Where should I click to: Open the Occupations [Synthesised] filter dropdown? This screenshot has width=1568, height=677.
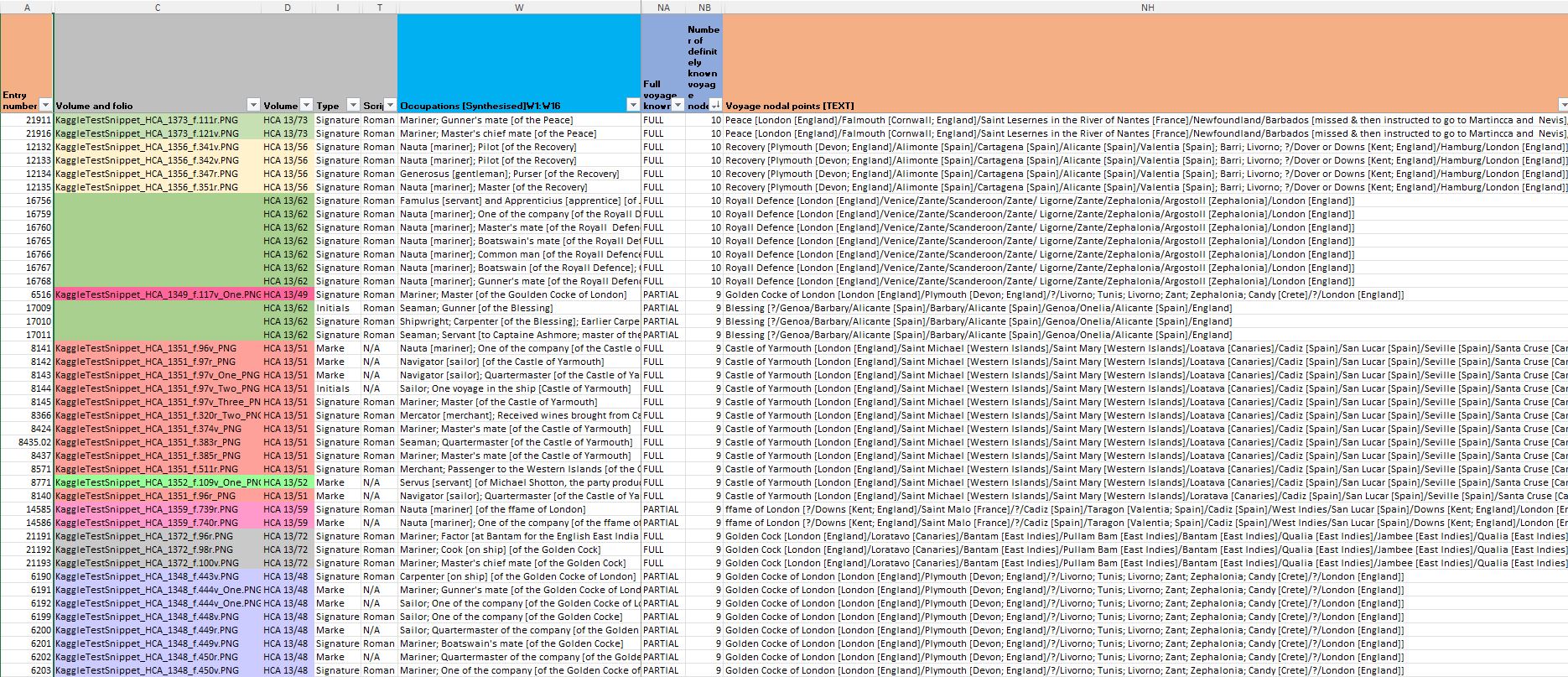tap(632, 106)
